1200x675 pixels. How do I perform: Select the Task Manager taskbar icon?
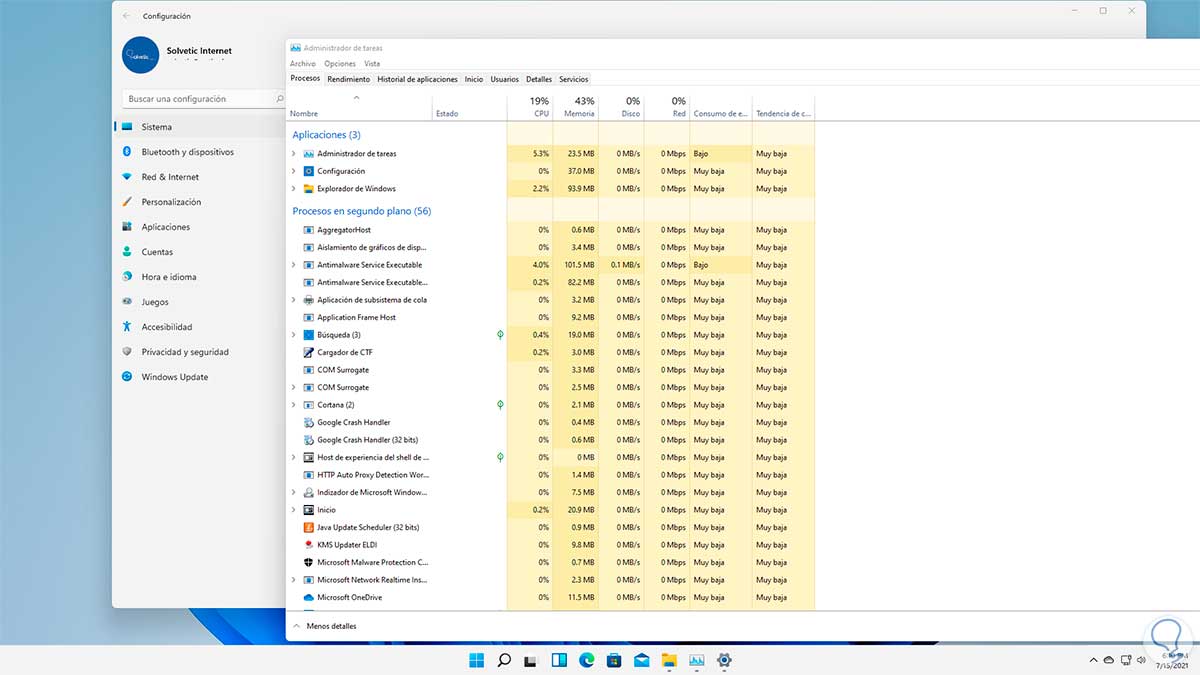pyautogui.click(x=697, y=660)
